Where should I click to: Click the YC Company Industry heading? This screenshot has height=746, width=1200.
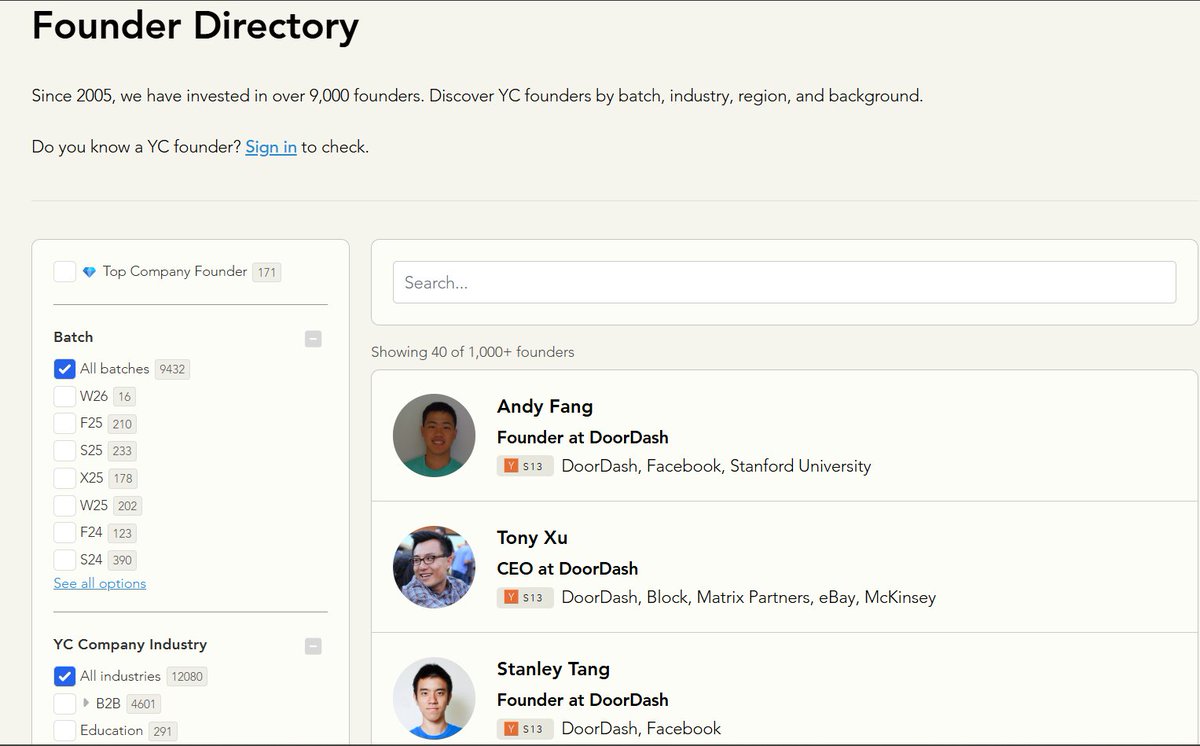point(130,644)
